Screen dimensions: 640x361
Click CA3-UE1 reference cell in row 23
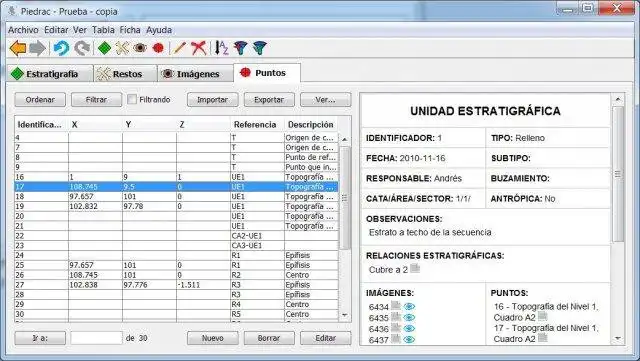(x=257, y=245)
